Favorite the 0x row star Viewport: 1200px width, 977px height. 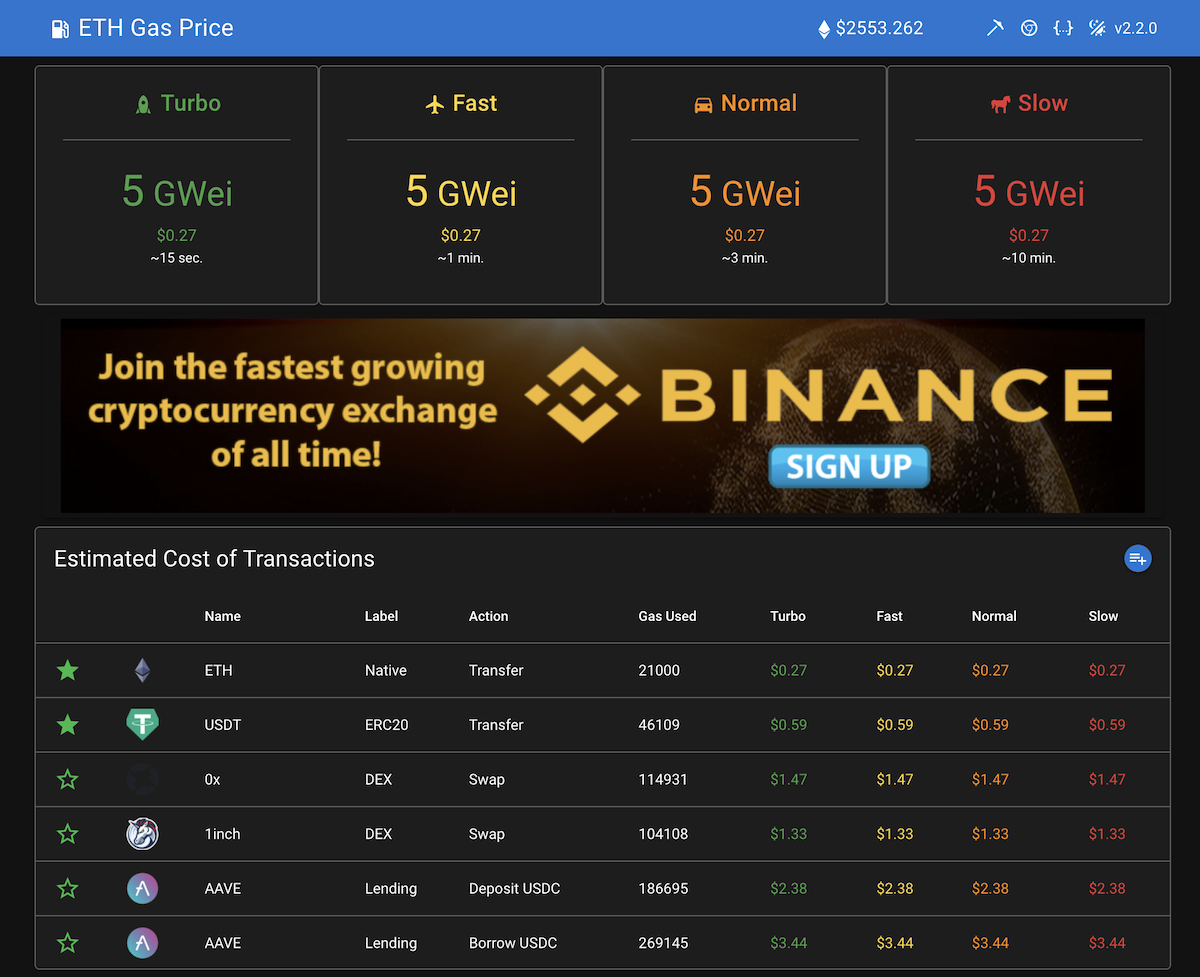coord(67,779)
